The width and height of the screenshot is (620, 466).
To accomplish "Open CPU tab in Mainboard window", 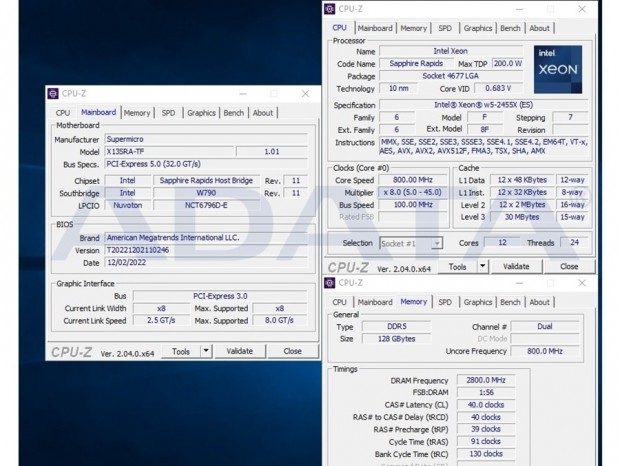I will point(62,113).
